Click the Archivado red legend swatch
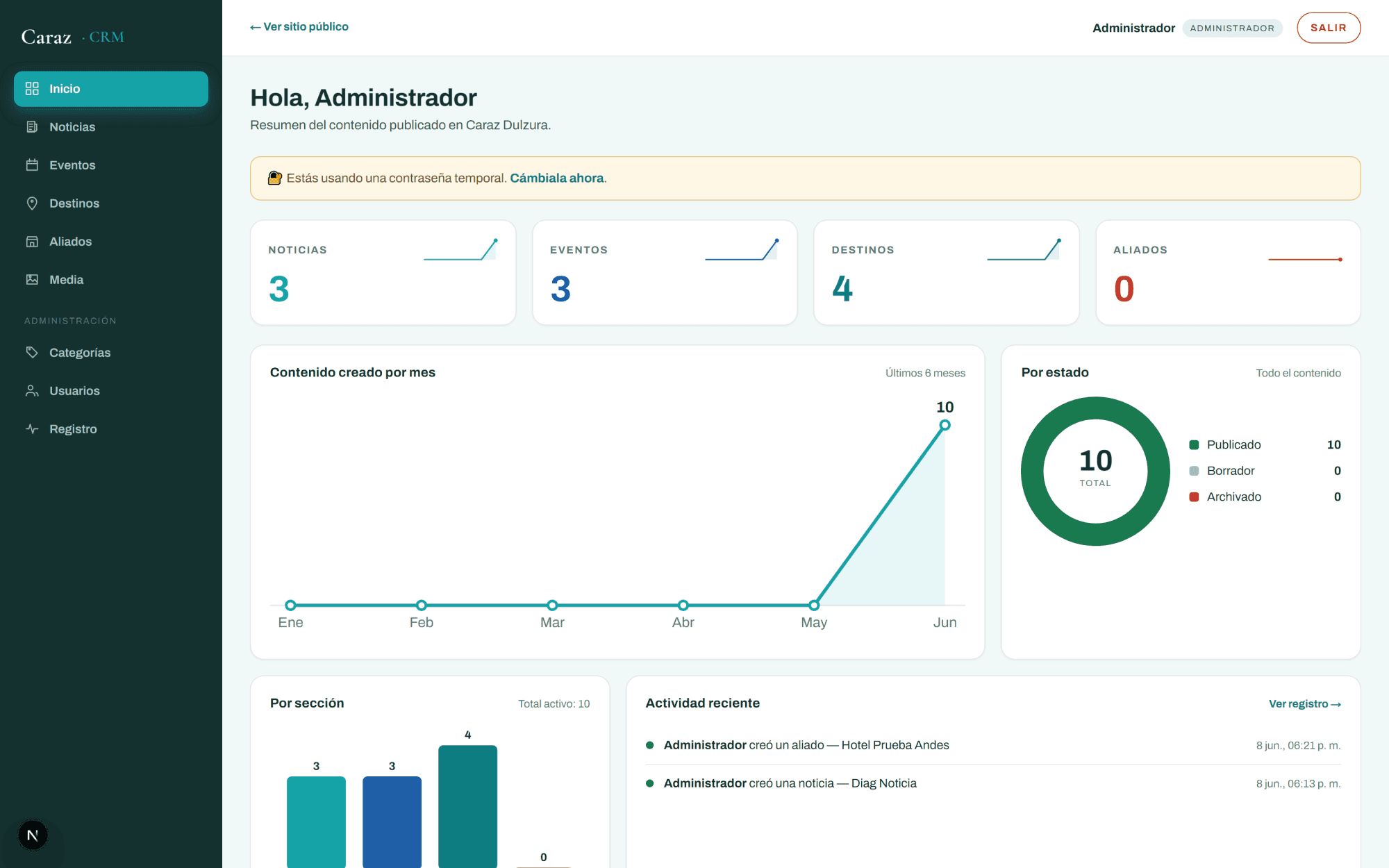The width and height of the screenshot is (1389, 868). (1195, 497)
